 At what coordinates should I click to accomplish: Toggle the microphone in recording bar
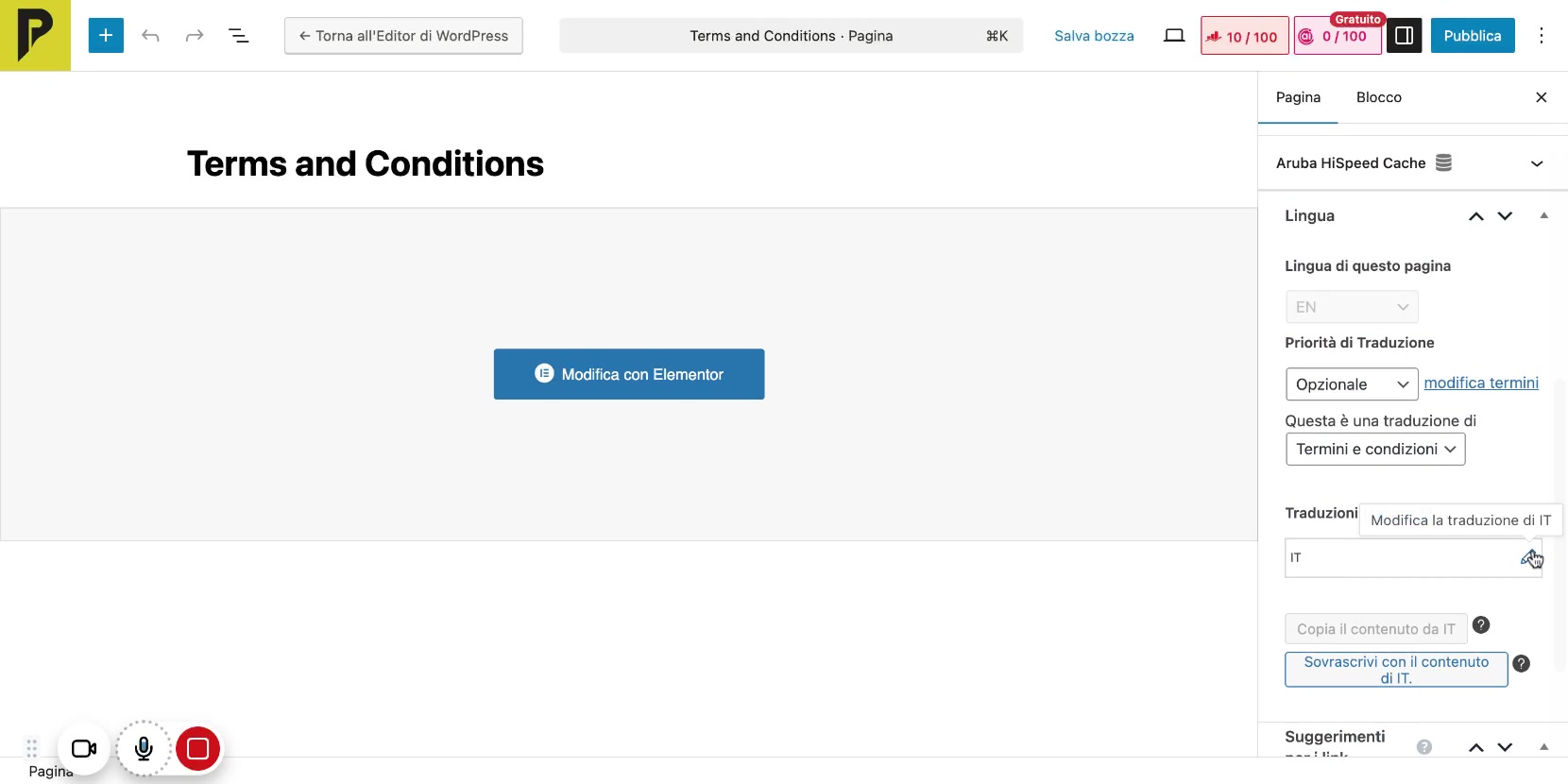(144, 749)
